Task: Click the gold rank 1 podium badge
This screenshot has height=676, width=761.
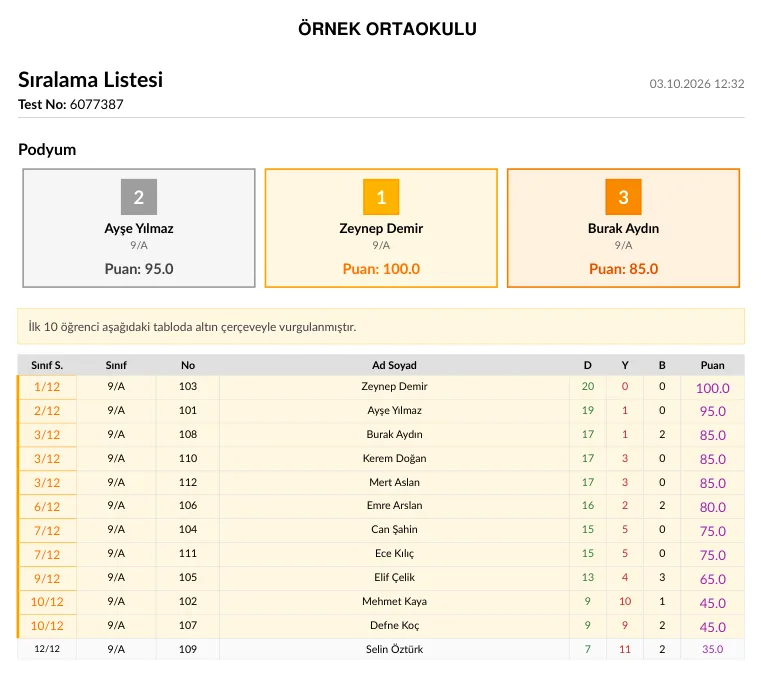Action: pos(381,197)
